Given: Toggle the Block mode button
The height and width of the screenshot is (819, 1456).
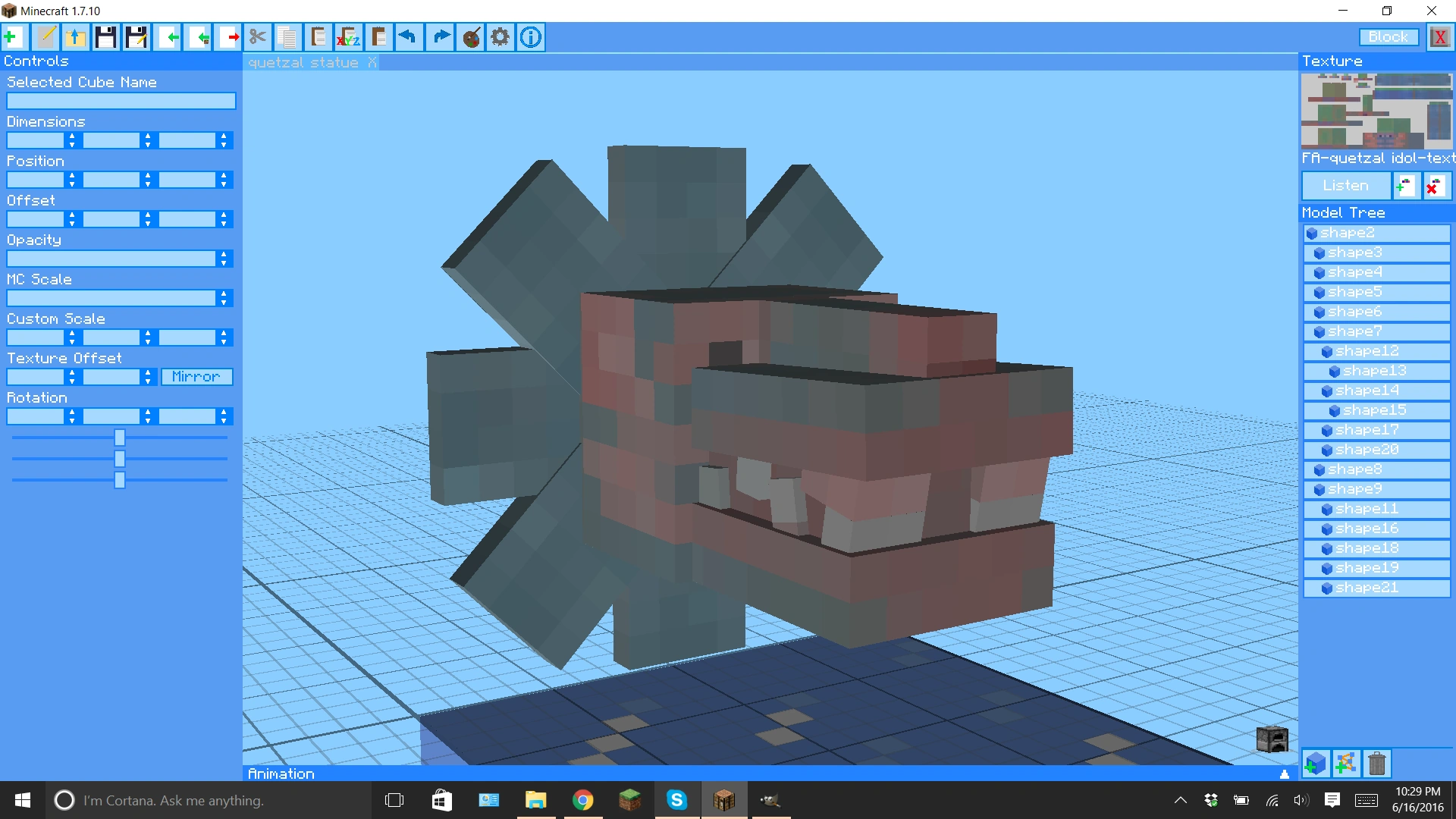Looking at the screenshot, I should point(1388,37).
